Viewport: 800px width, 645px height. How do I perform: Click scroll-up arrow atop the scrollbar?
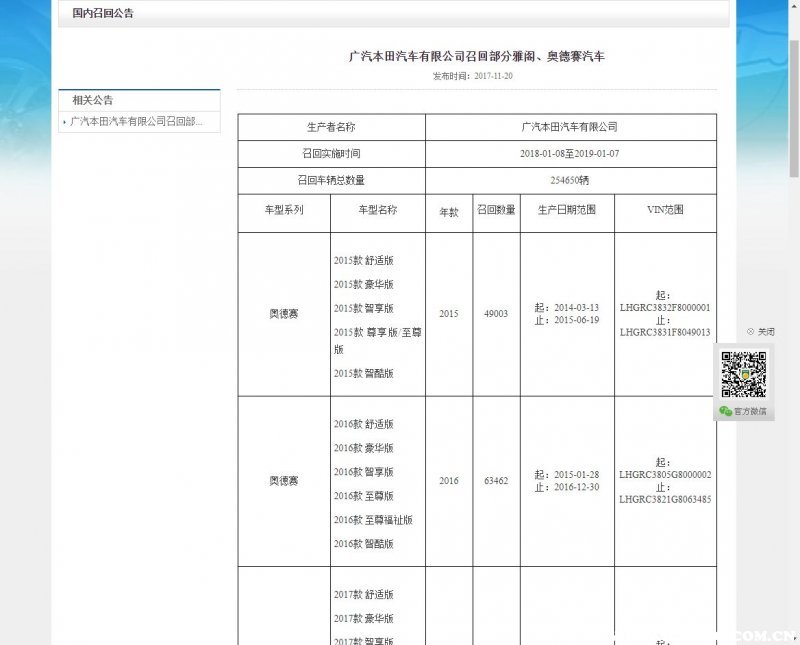tap(793, 6)
